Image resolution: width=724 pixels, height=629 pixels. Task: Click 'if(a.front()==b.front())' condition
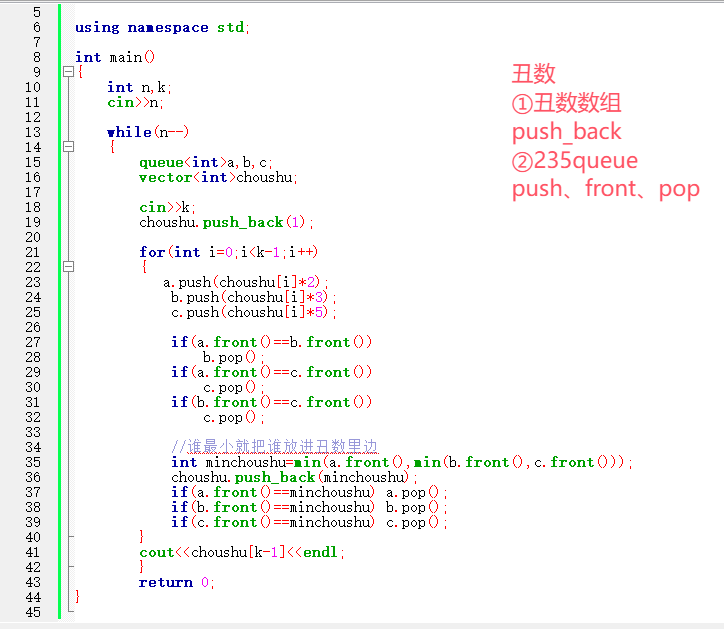pos(272,342)
